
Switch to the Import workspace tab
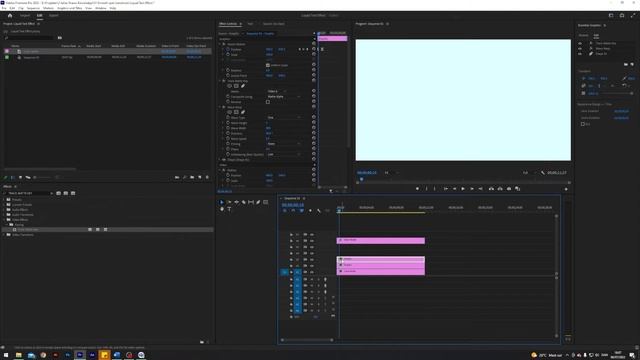tap(25, 16)
